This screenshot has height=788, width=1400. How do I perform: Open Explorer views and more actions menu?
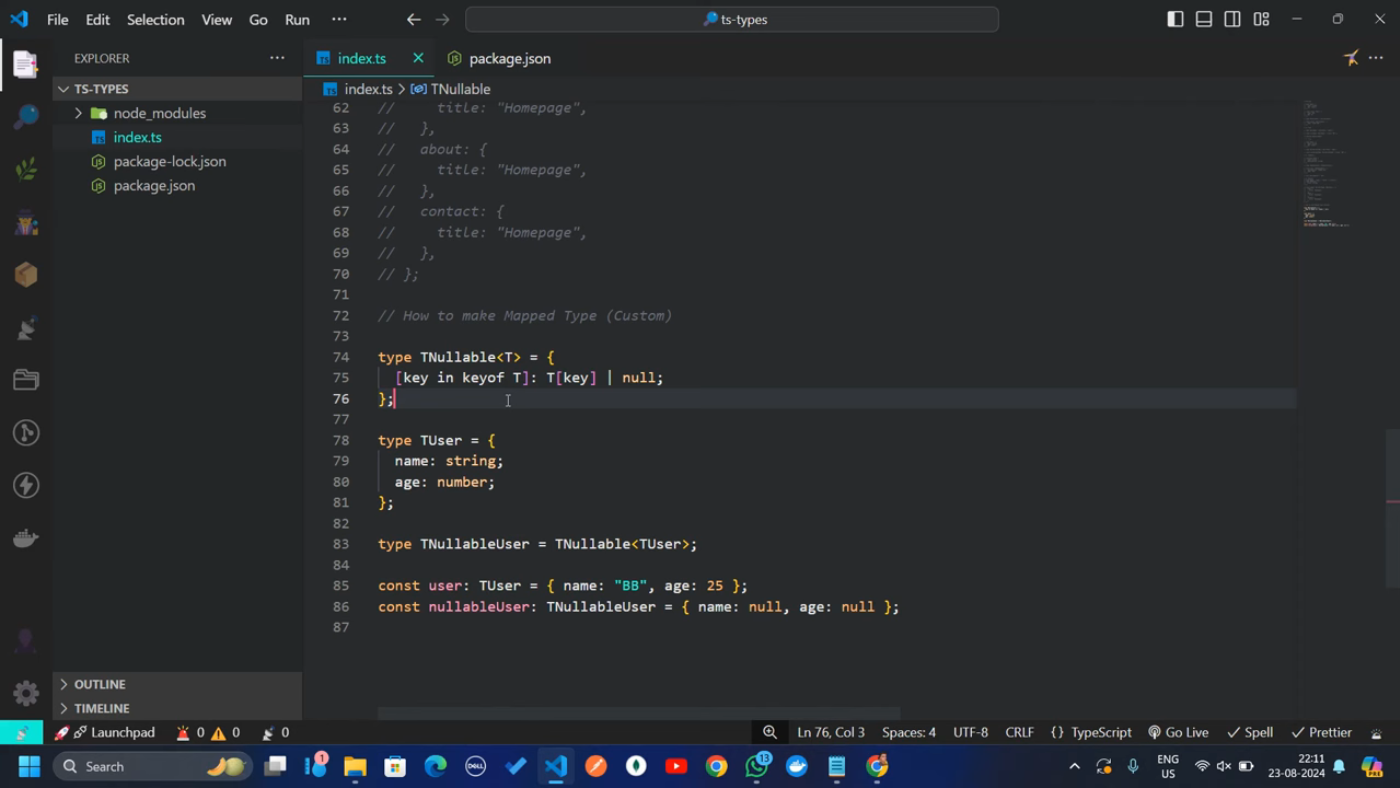tap(277, 58)
